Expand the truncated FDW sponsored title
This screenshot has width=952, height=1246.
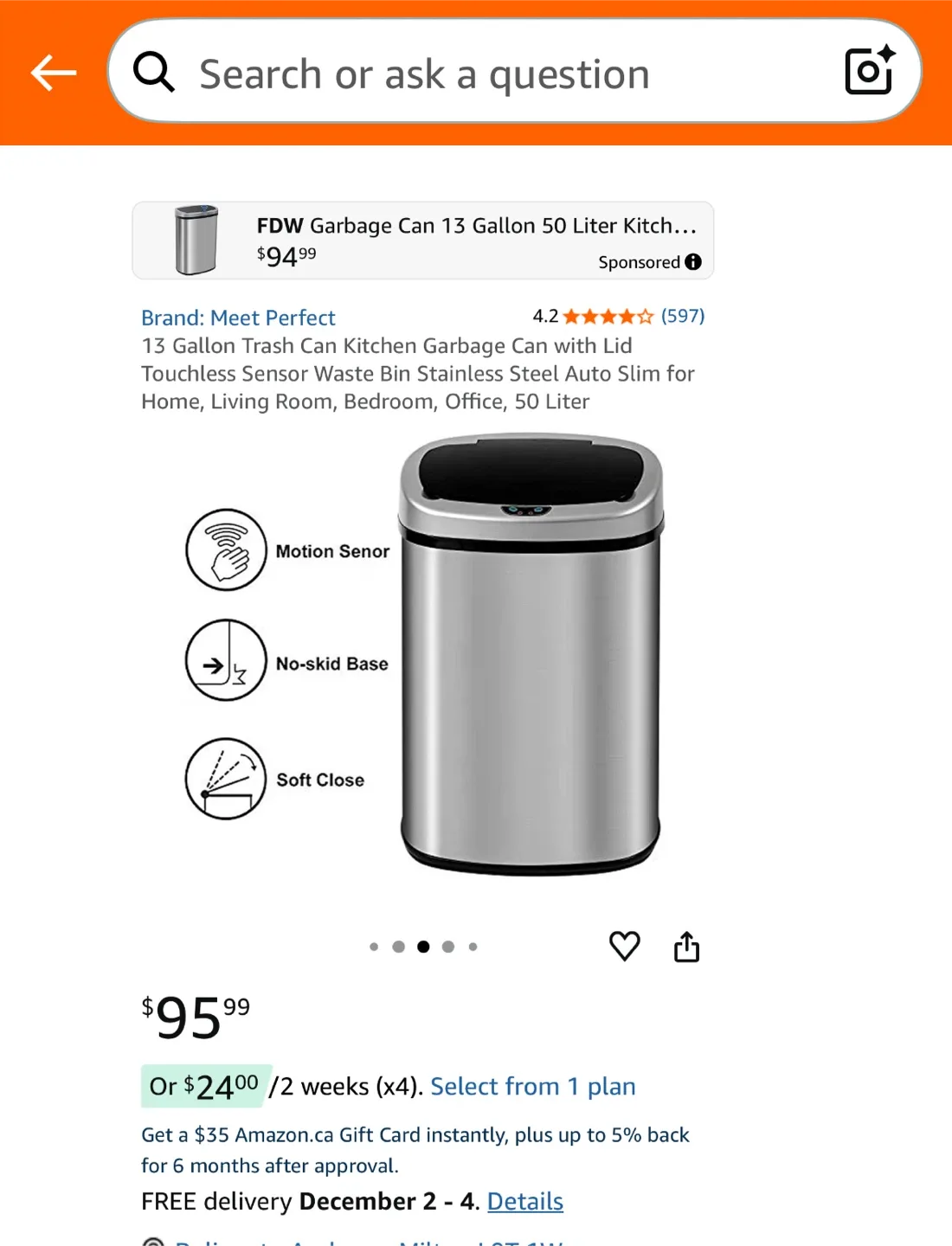[x=476, y=226]
